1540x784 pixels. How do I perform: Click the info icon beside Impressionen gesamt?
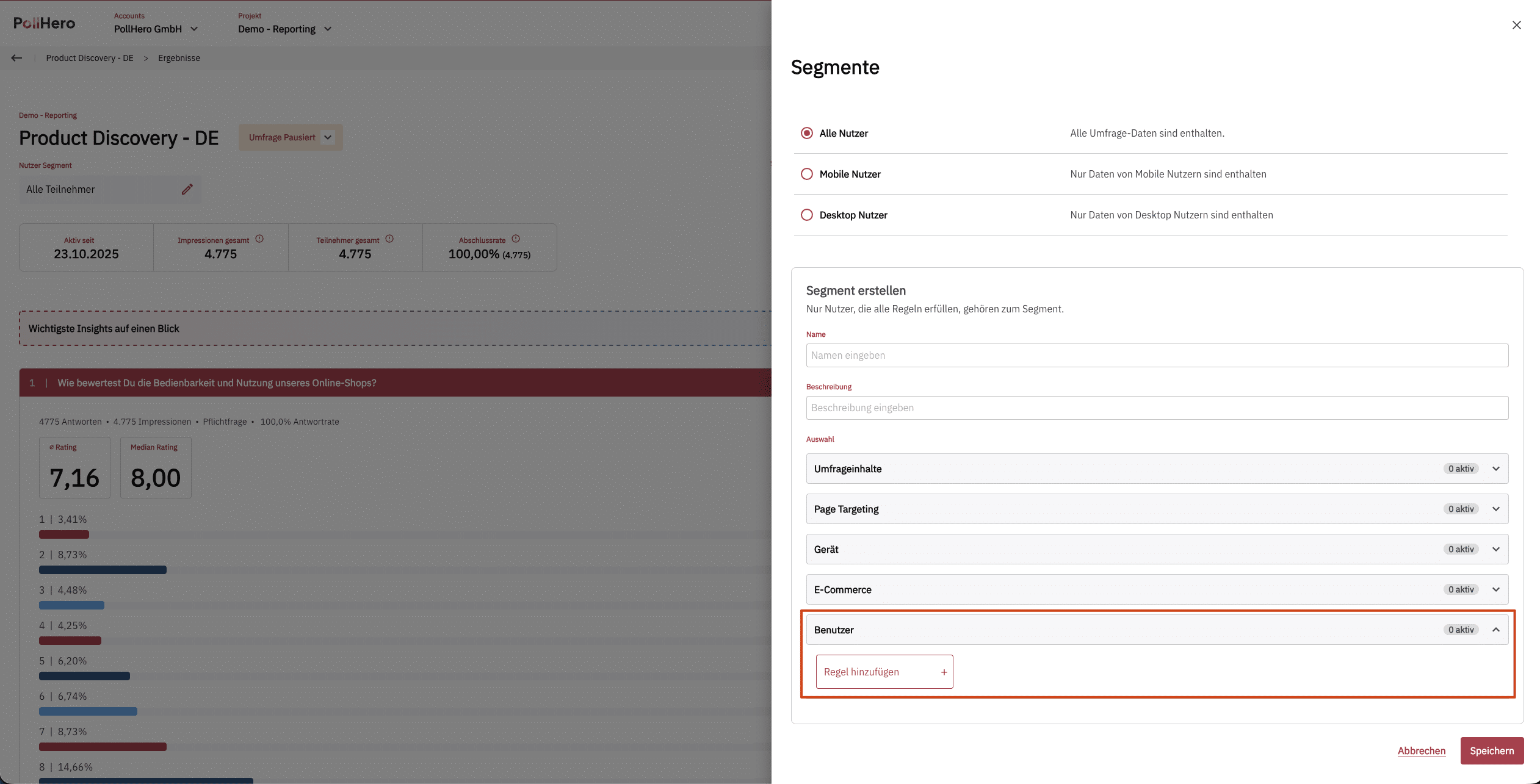coord(259,239)
